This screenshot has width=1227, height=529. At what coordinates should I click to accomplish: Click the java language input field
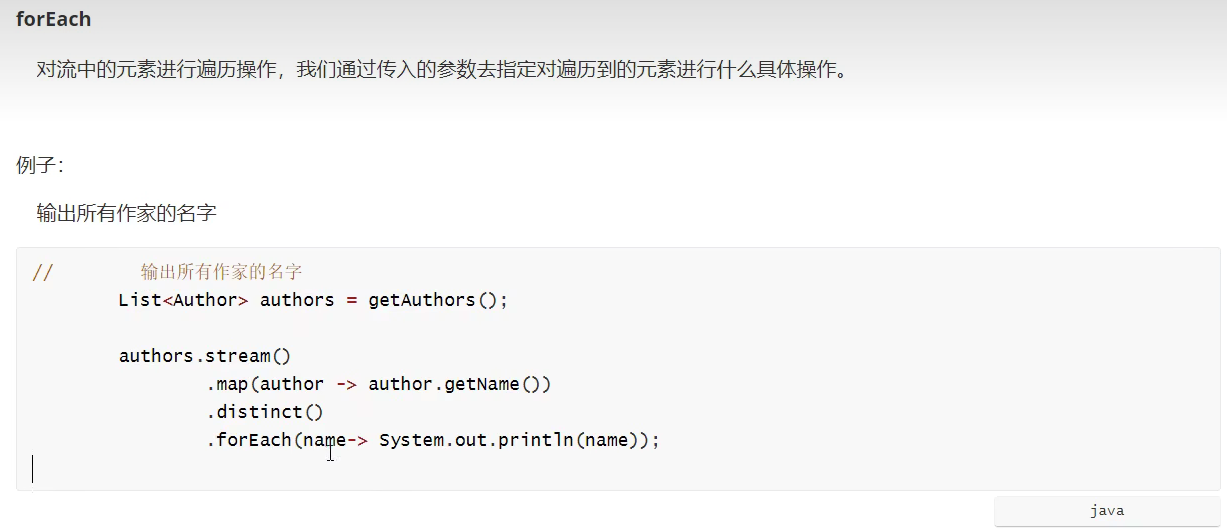(1106, 511)
